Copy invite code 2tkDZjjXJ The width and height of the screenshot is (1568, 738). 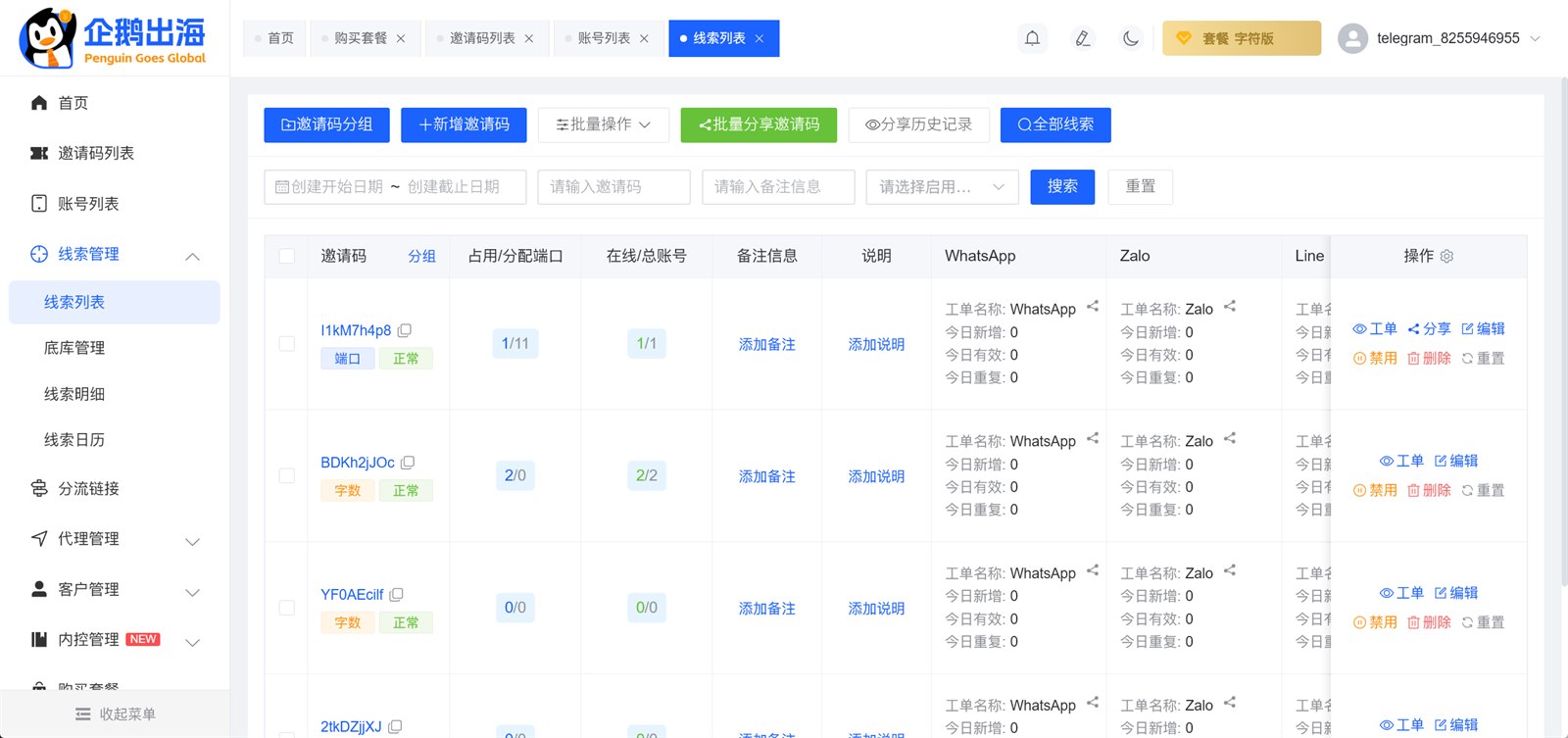tap(395, 726)
